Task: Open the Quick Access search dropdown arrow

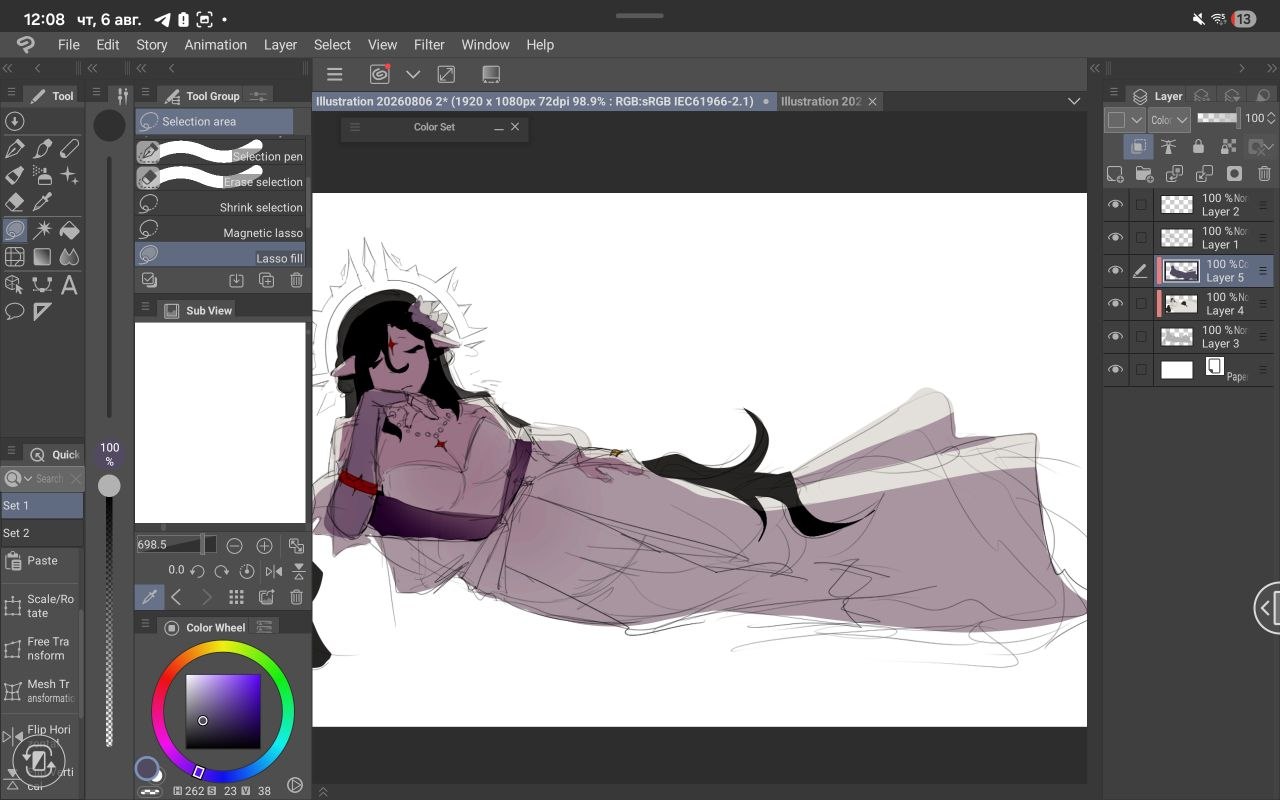Action: tap(26, 479)
